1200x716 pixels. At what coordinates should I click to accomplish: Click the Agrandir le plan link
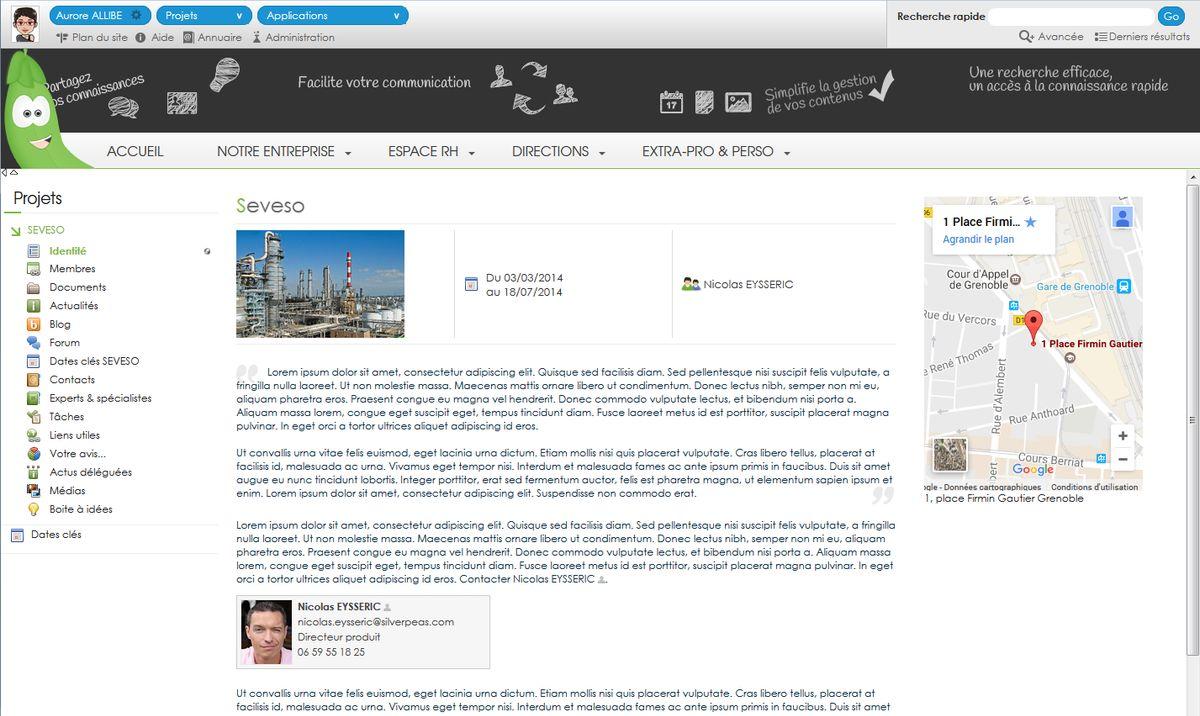[x=978, y=240]
